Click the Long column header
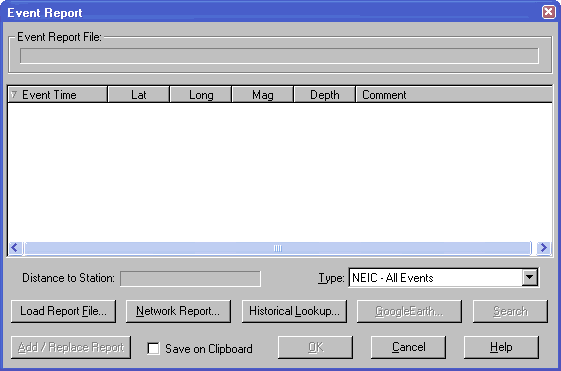The height and width of the screenshot is (371, 561). coord(201,94)
